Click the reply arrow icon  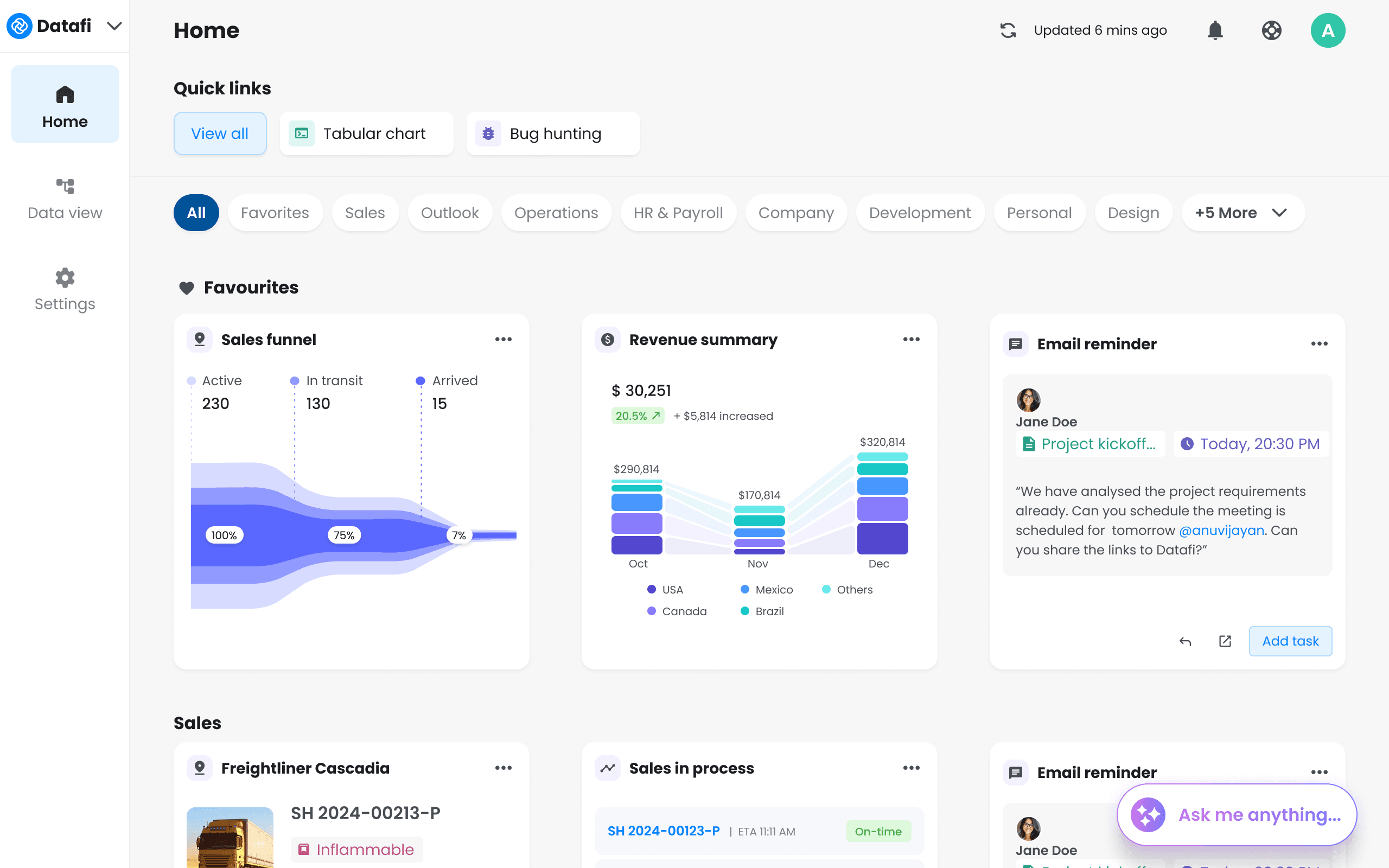click(1185, 641)
